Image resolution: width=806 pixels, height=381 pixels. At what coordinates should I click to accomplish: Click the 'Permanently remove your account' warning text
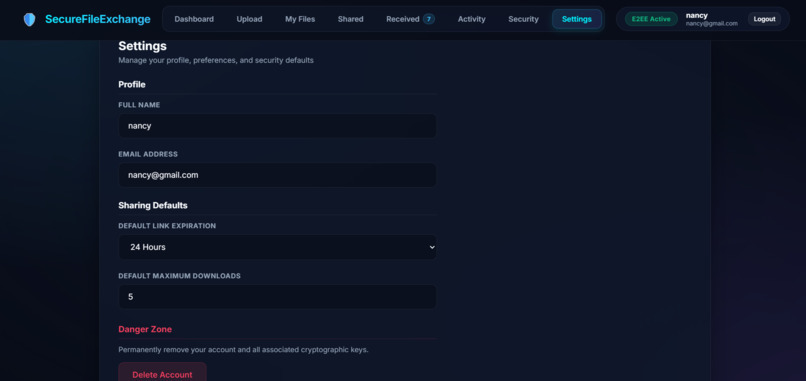[244, 350]
